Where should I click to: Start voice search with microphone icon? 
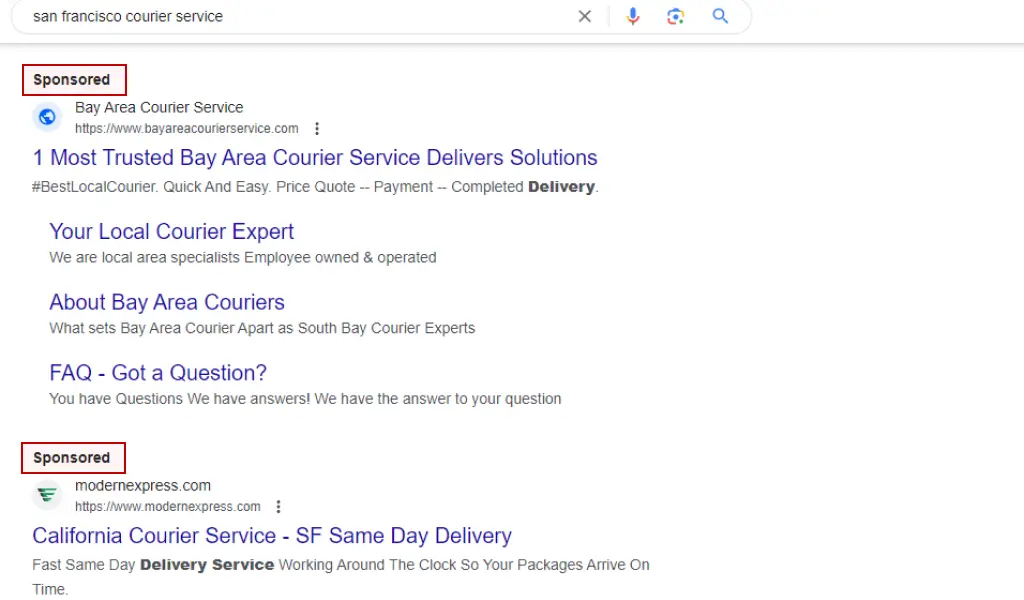(x=632, y=16)
